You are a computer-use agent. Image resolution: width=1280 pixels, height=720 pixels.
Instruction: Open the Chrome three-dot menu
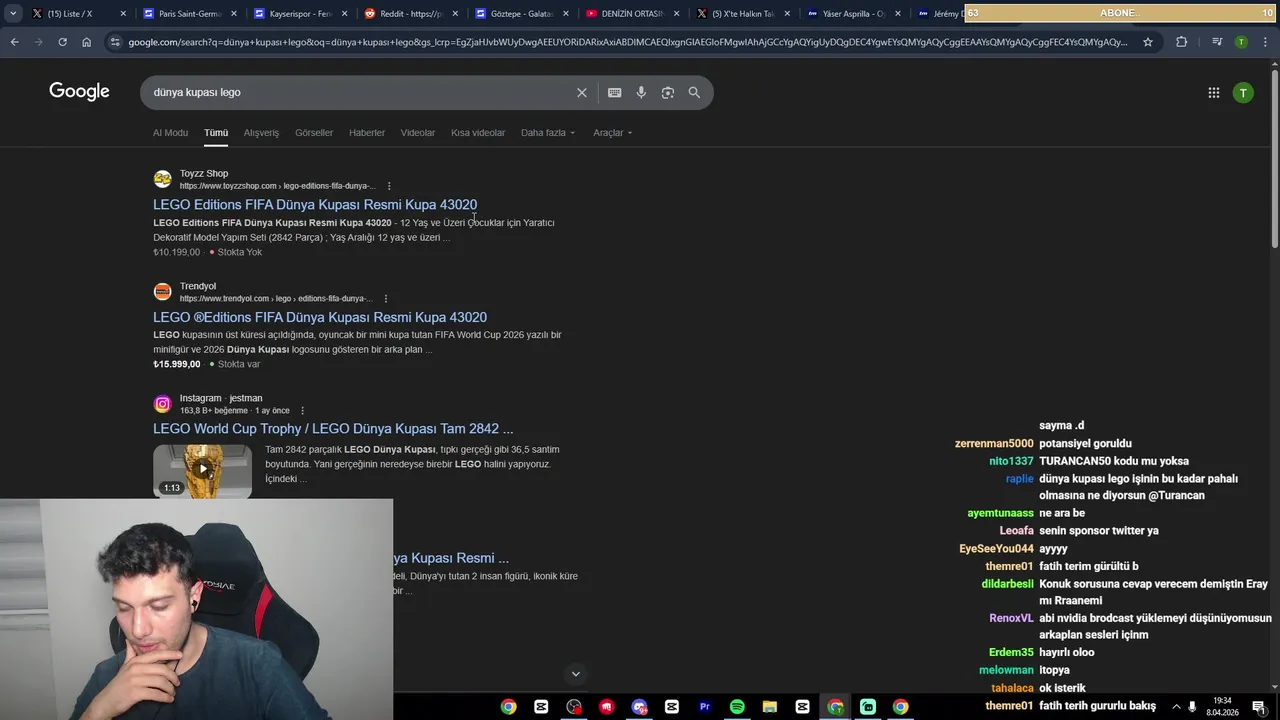(1265, 42)
